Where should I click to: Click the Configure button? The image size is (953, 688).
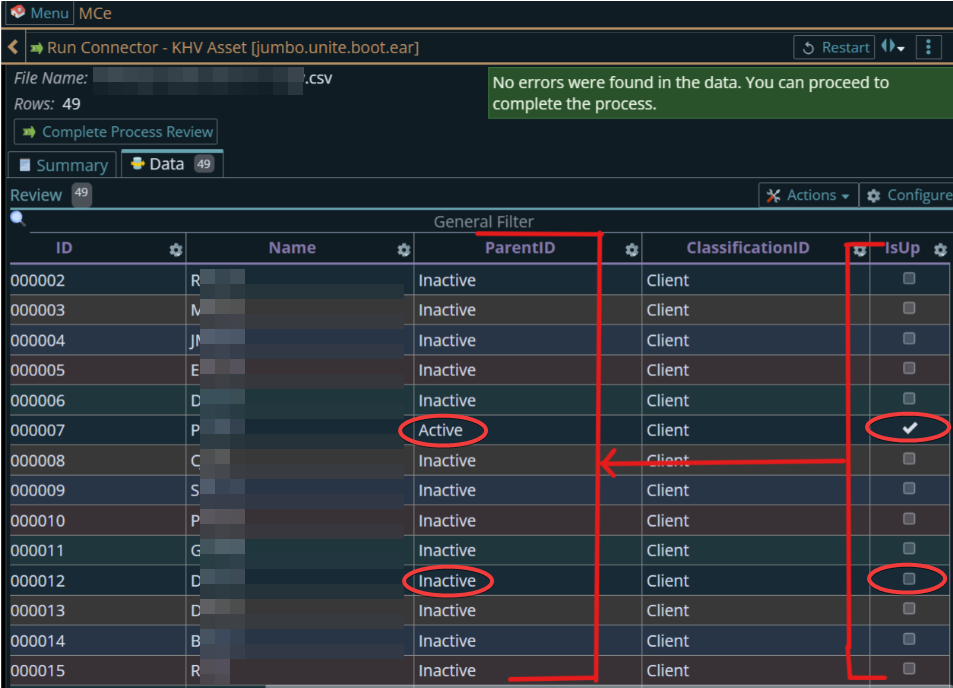pyautogui.click(x=908, y=195)
